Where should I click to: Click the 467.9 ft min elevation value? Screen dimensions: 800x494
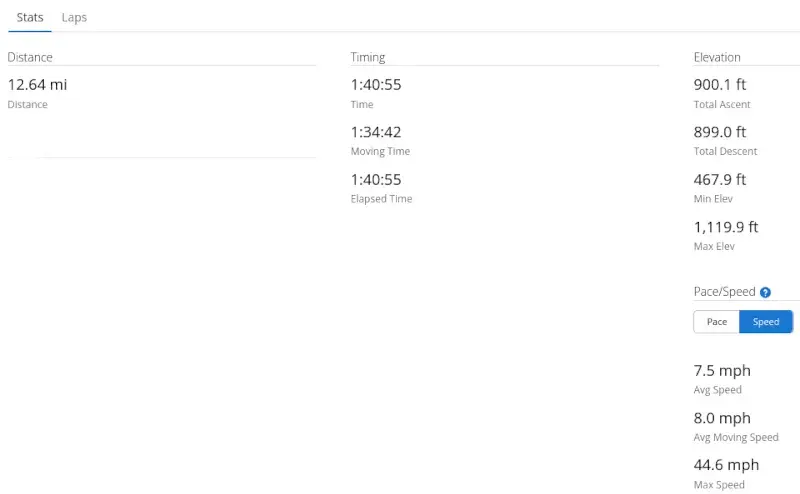pos(719,180)
